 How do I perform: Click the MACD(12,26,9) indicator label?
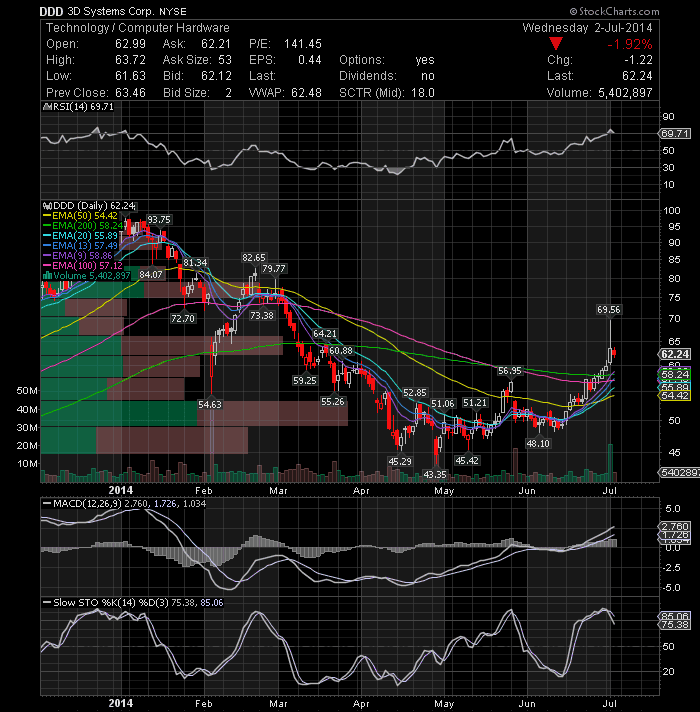pyautogui.click(x=87, y=504)
